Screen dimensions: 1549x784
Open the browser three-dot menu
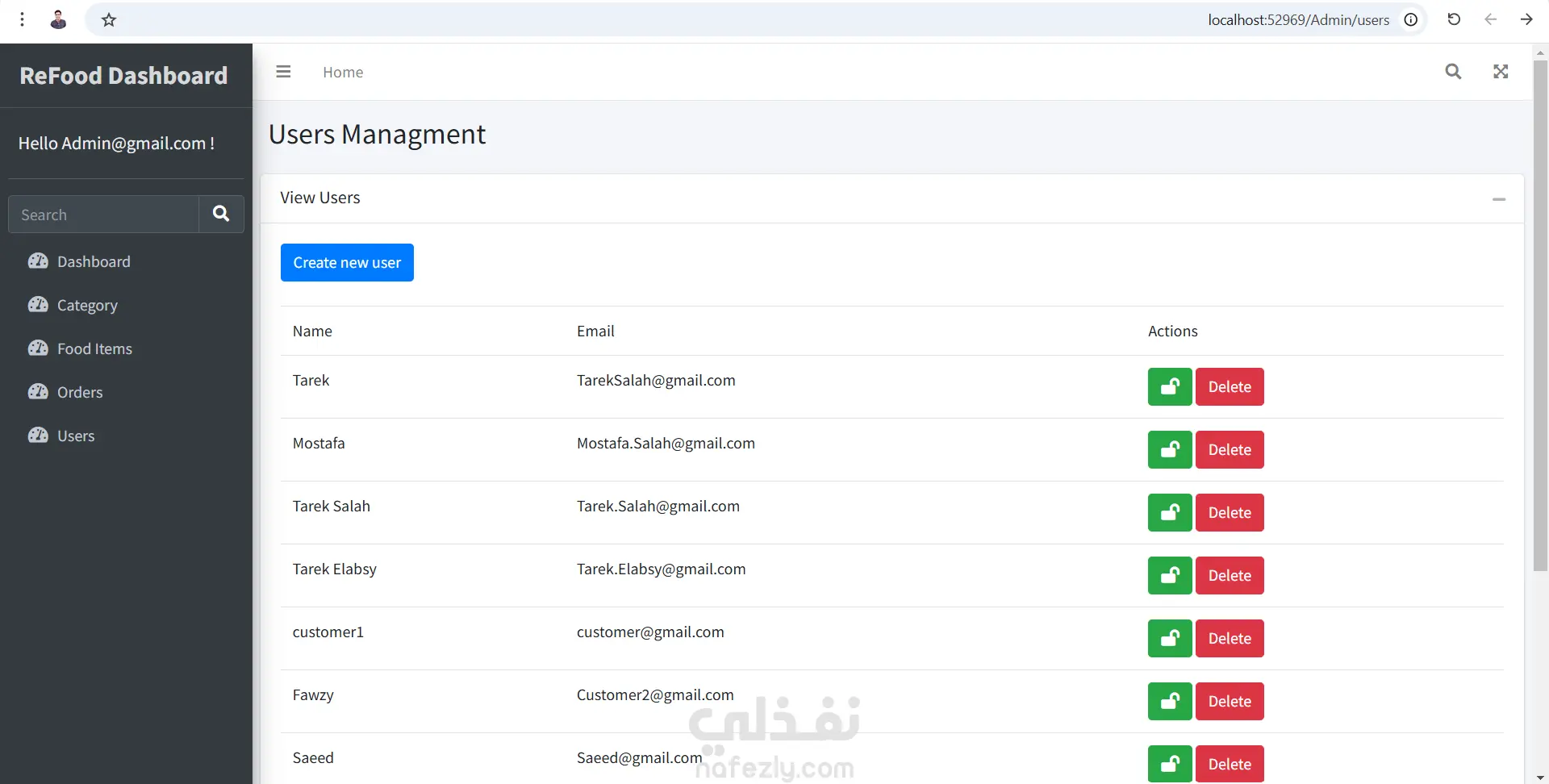[x=23, y=19]
